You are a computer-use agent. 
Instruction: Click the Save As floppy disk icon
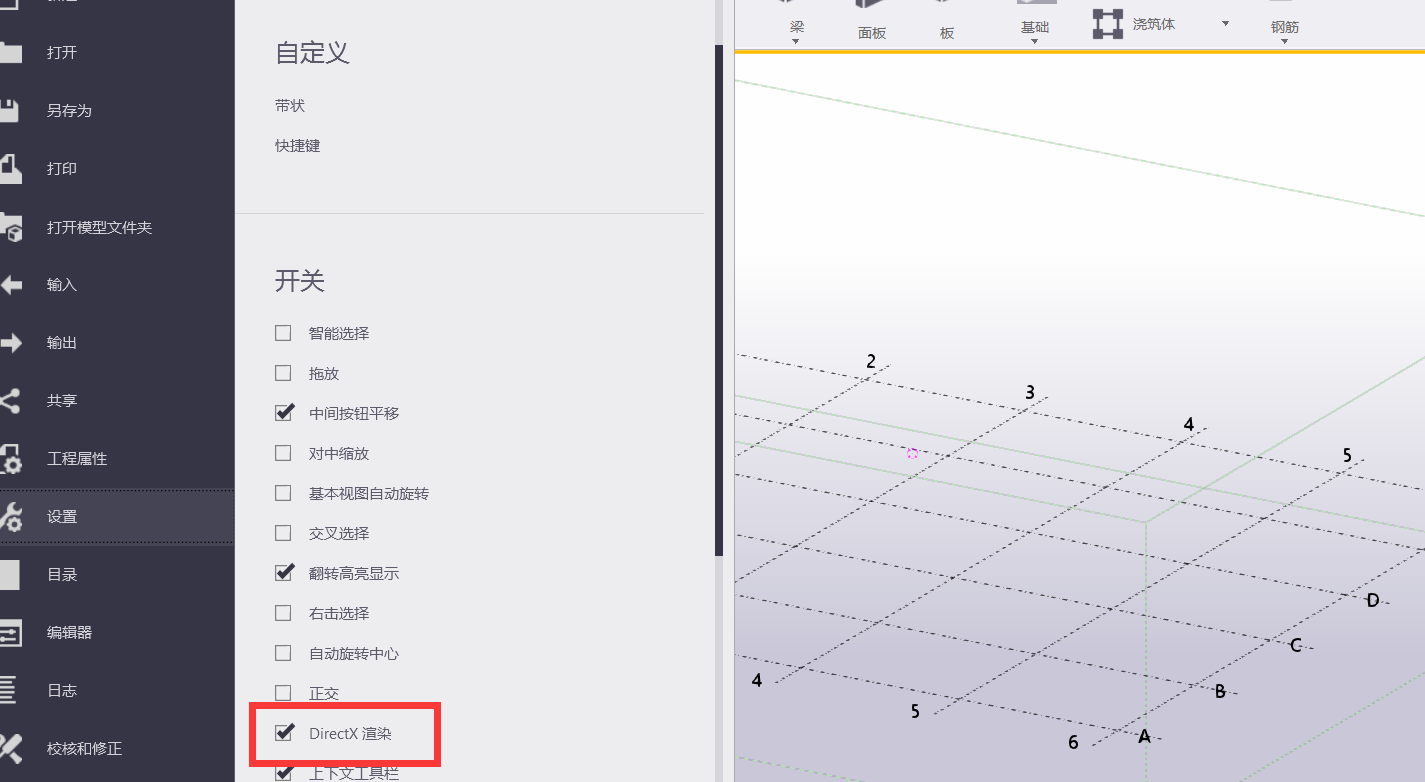10,110
